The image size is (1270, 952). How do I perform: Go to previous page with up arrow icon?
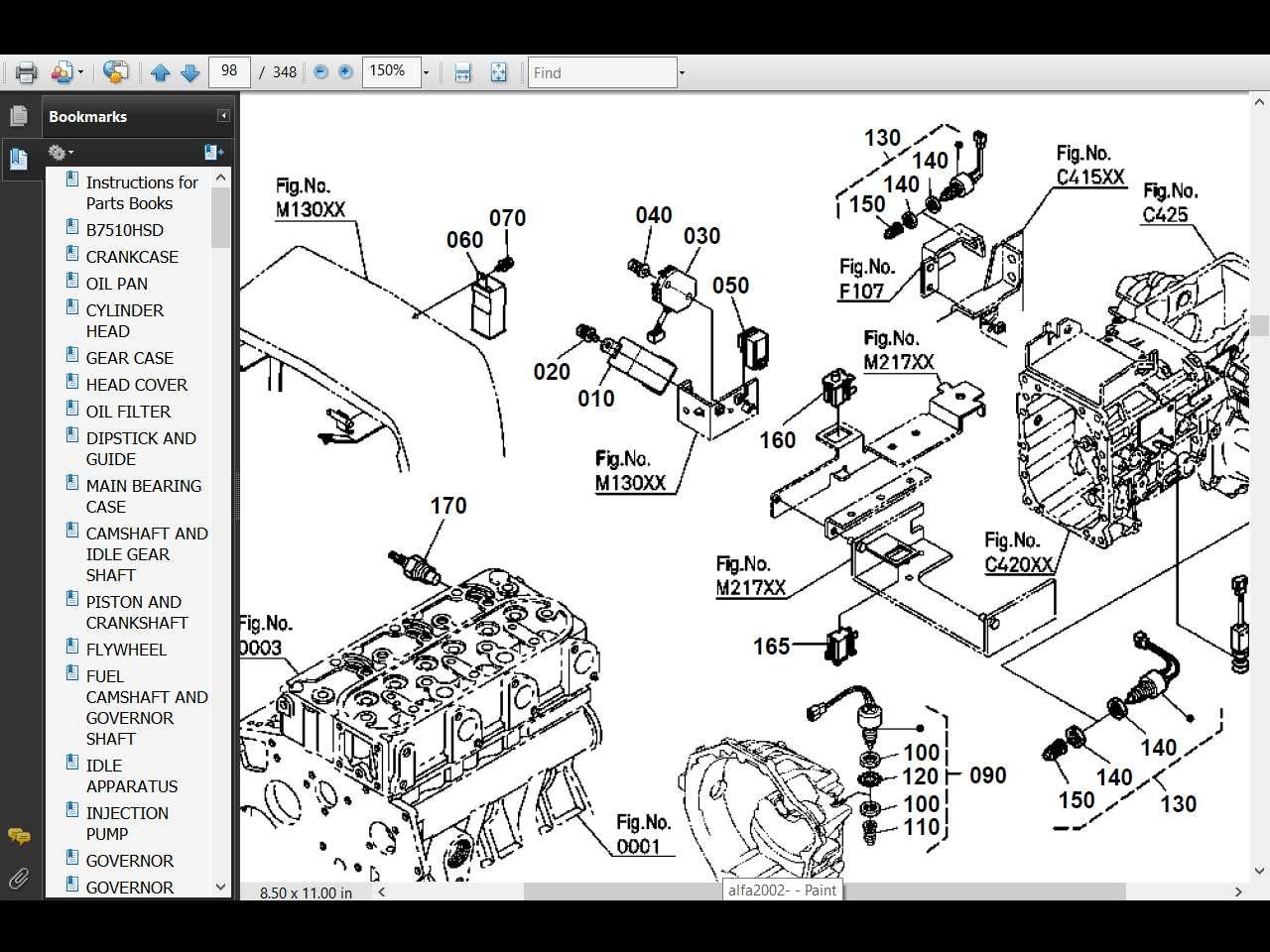tap(161, 71)
